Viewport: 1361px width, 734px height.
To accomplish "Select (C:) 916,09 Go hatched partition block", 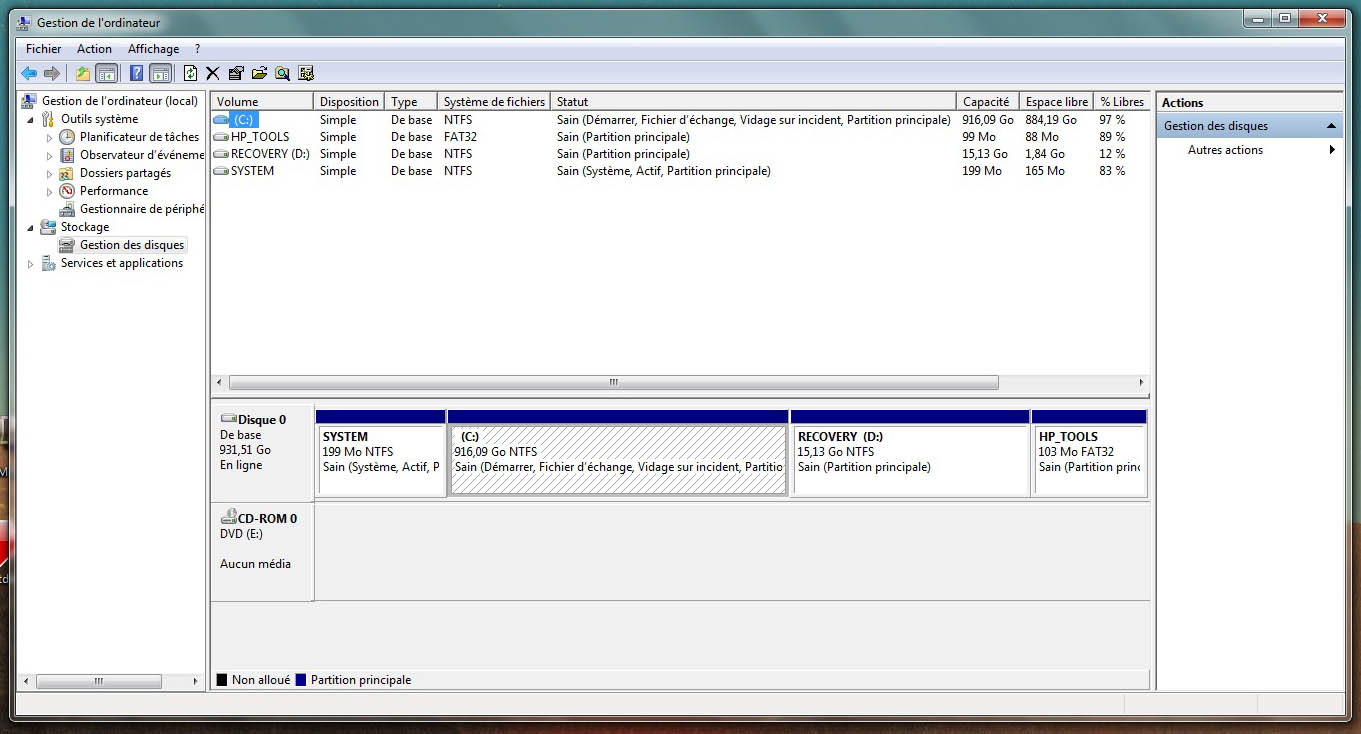I will pos(618,452).
